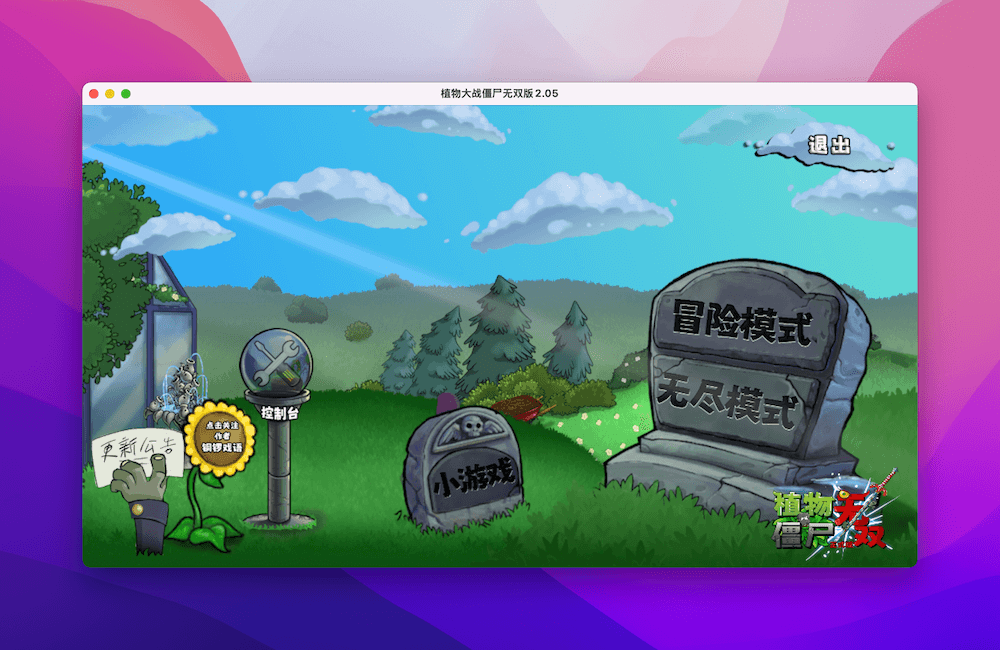The image size is (1000, 650).
Task: Click the 控制台 label under the orb
Action: click(280, 413)
